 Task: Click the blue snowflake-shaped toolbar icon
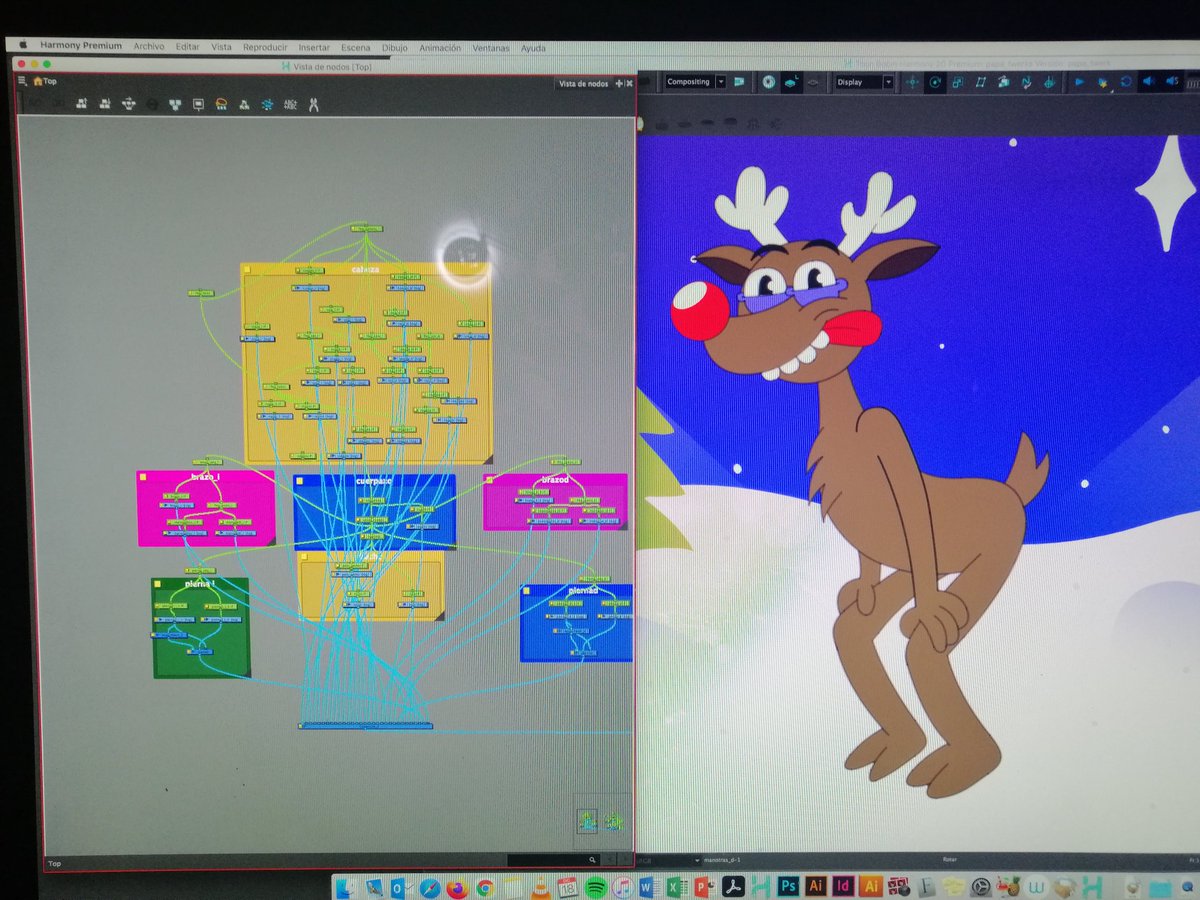click(x=267, y=103)
